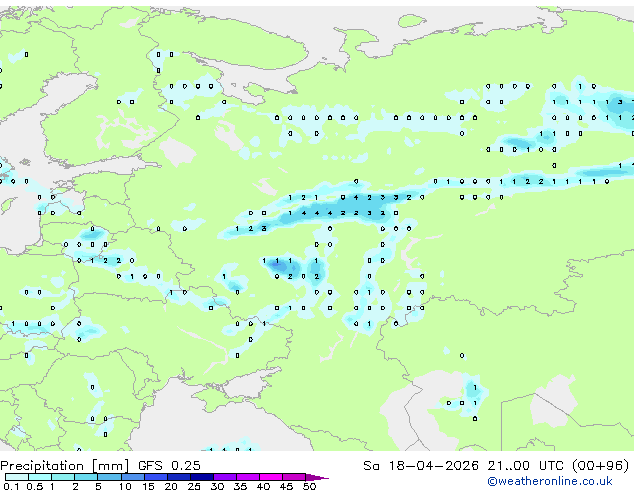The image size is (634, 490).
Task: Select the 30–35 mm purple legend swatch
Action: tap(225, 477)
